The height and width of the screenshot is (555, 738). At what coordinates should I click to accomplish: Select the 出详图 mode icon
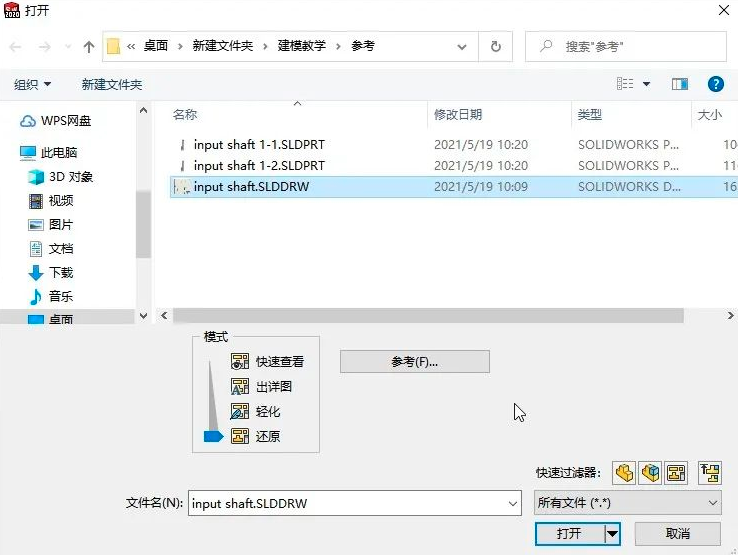click(240, 386)
